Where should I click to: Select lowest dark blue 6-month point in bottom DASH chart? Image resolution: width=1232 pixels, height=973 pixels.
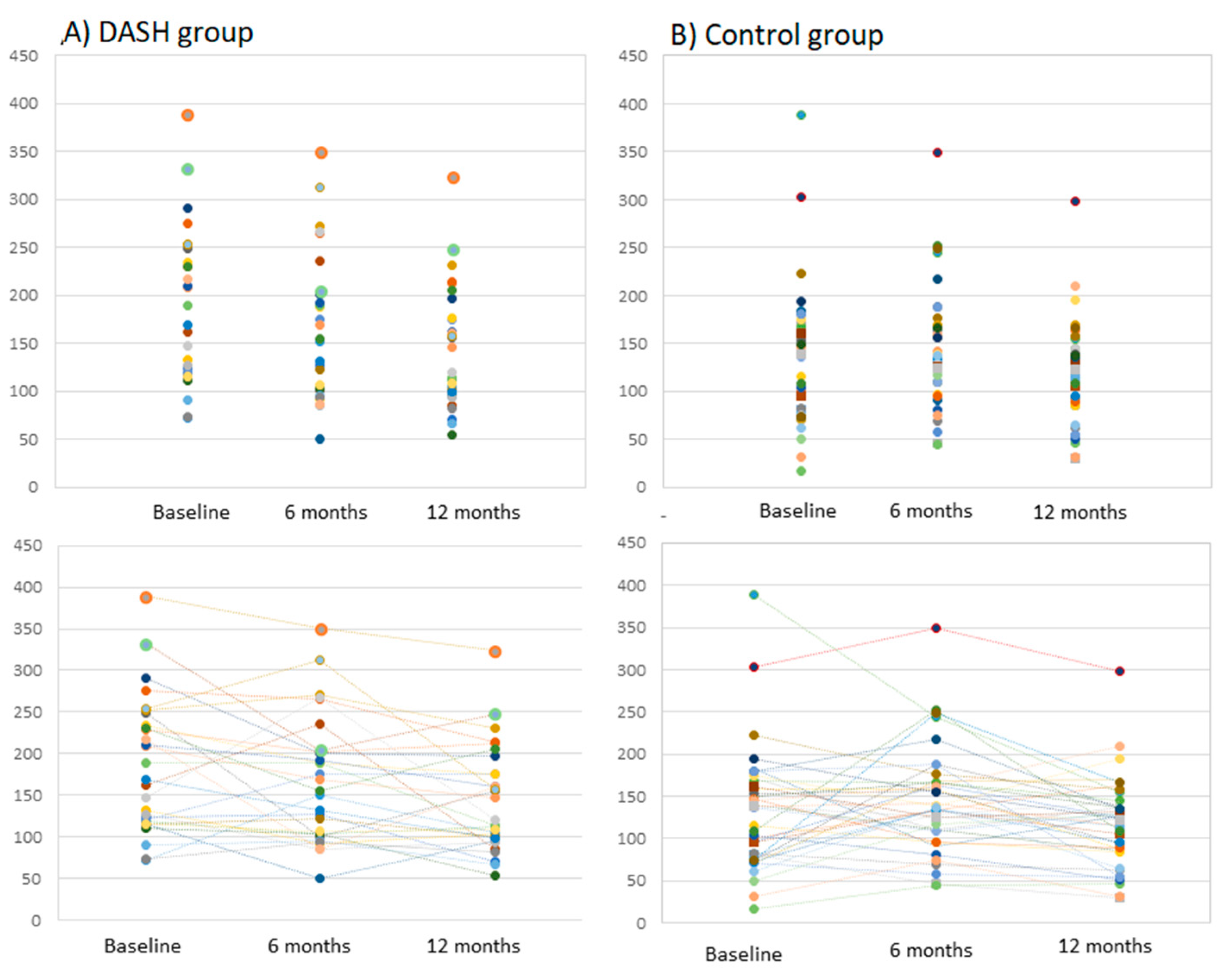320,879
